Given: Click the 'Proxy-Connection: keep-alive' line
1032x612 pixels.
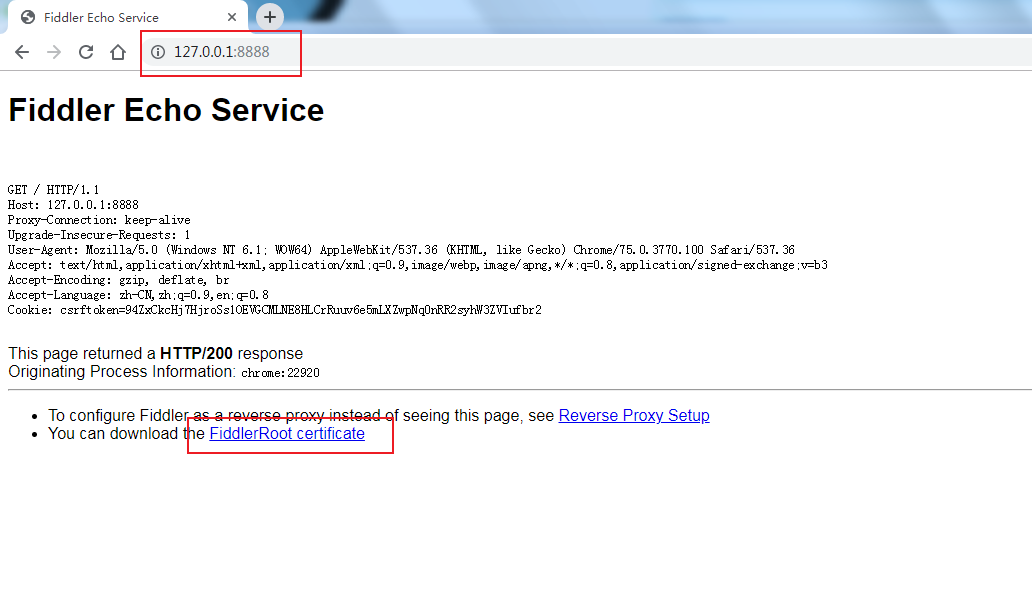Looking at the screenshot, I should [x=99, y=220].
